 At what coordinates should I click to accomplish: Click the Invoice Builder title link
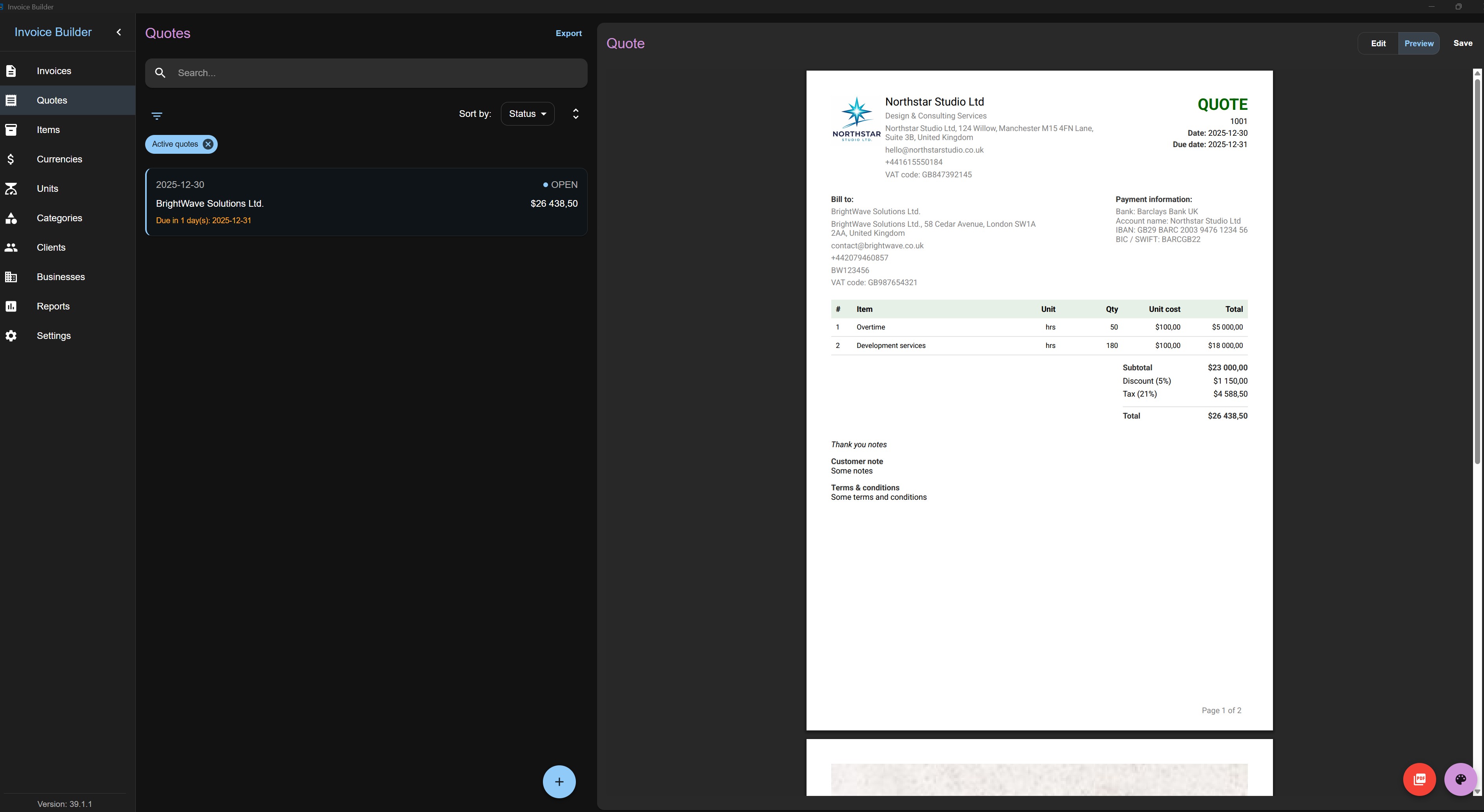click(x=53, y=32)
